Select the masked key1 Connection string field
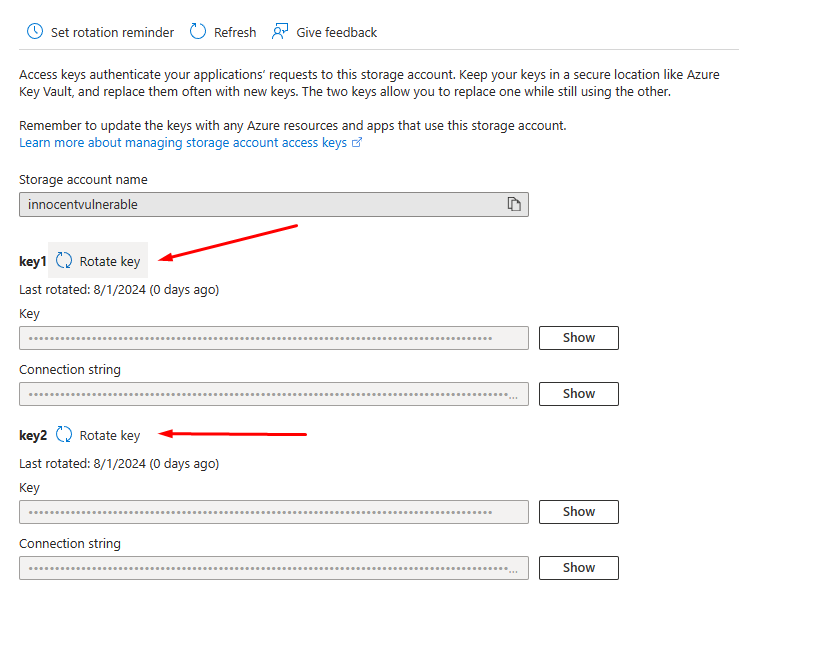Viewport: 817px width, 655px height. (273, 394)
